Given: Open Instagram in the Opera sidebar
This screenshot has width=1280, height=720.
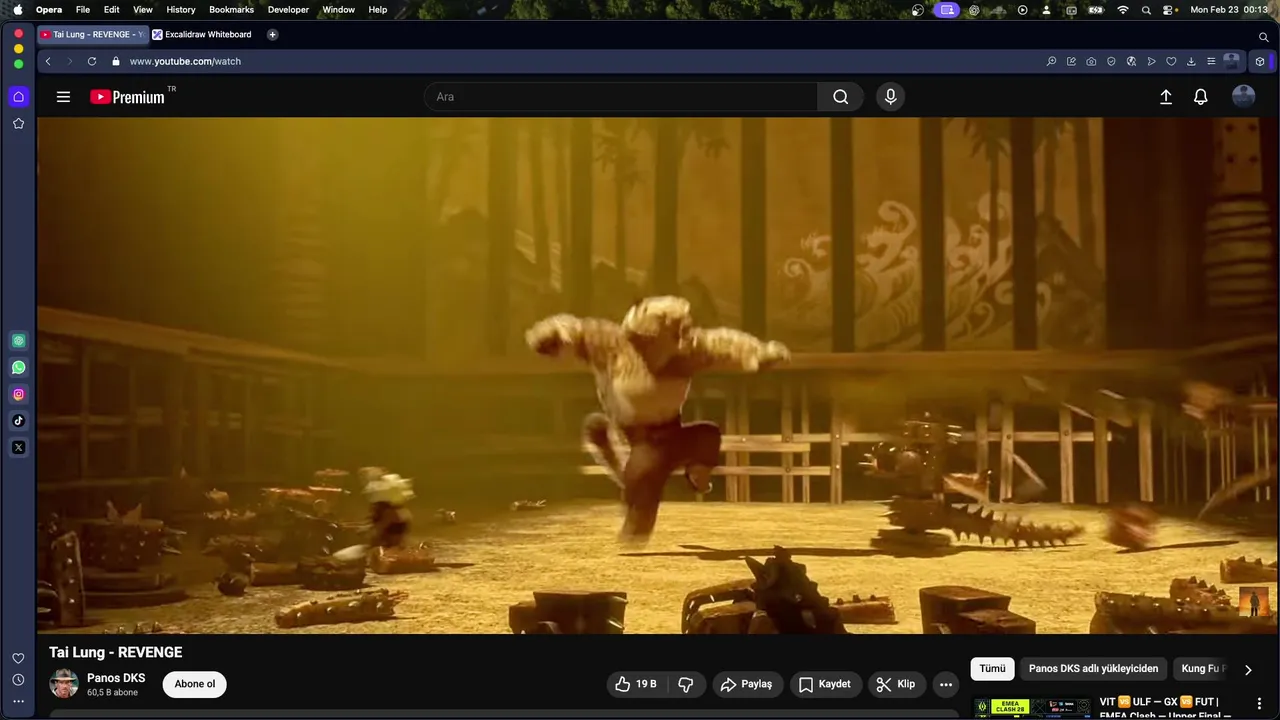Looking at the screenshot, I should point(18,394).
